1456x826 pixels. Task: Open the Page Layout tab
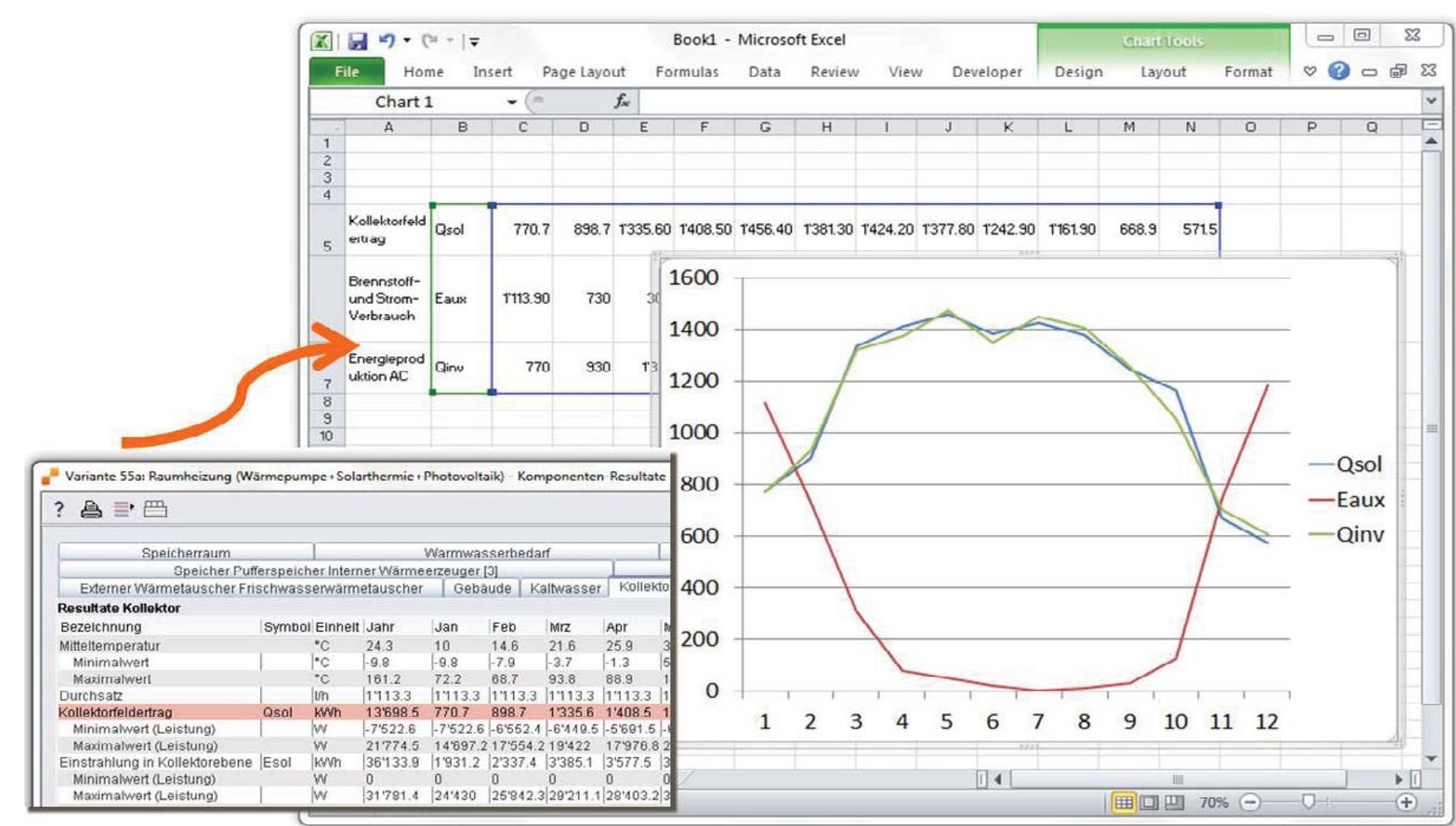(584, 72)
